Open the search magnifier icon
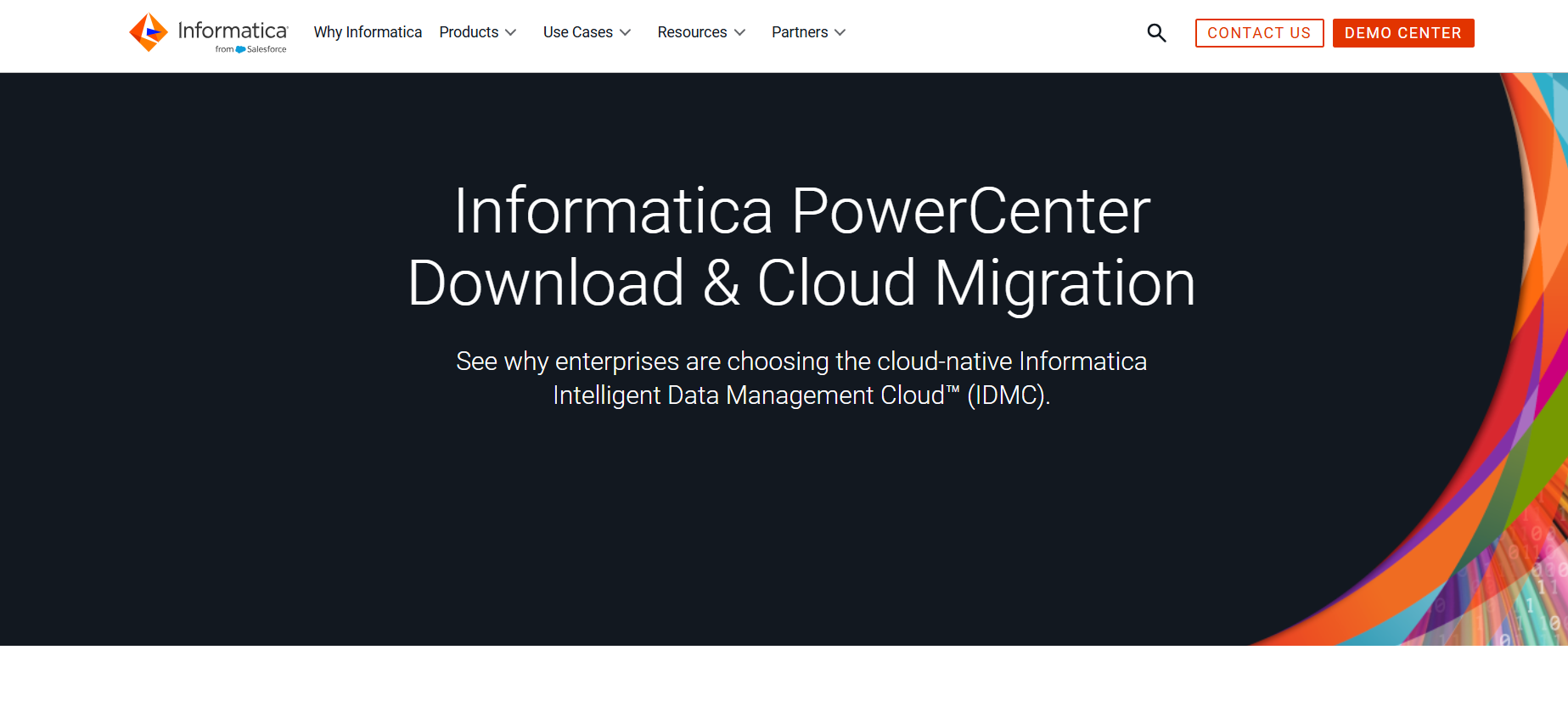 coord(1156,33)
